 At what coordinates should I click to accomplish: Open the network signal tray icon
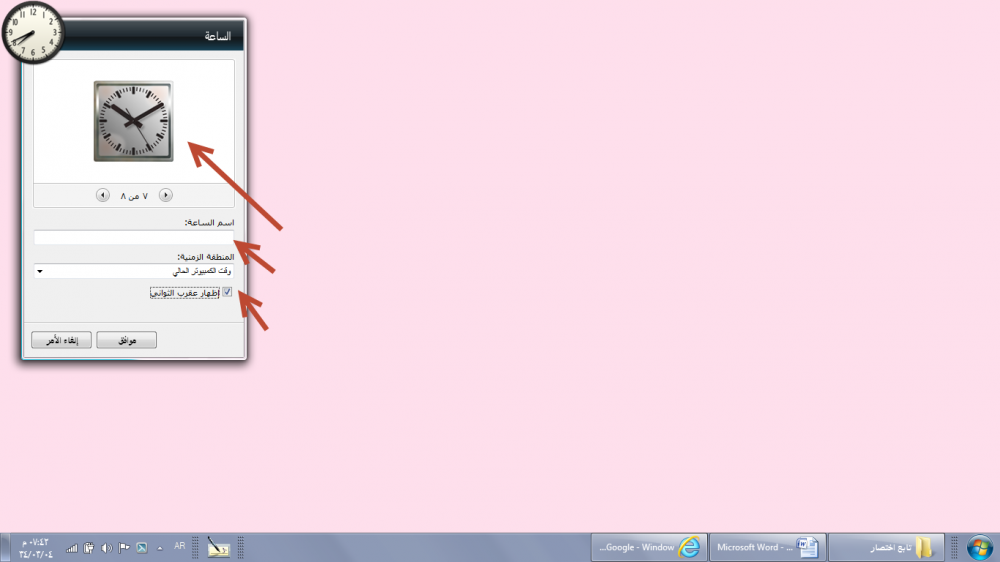point(72,547)
